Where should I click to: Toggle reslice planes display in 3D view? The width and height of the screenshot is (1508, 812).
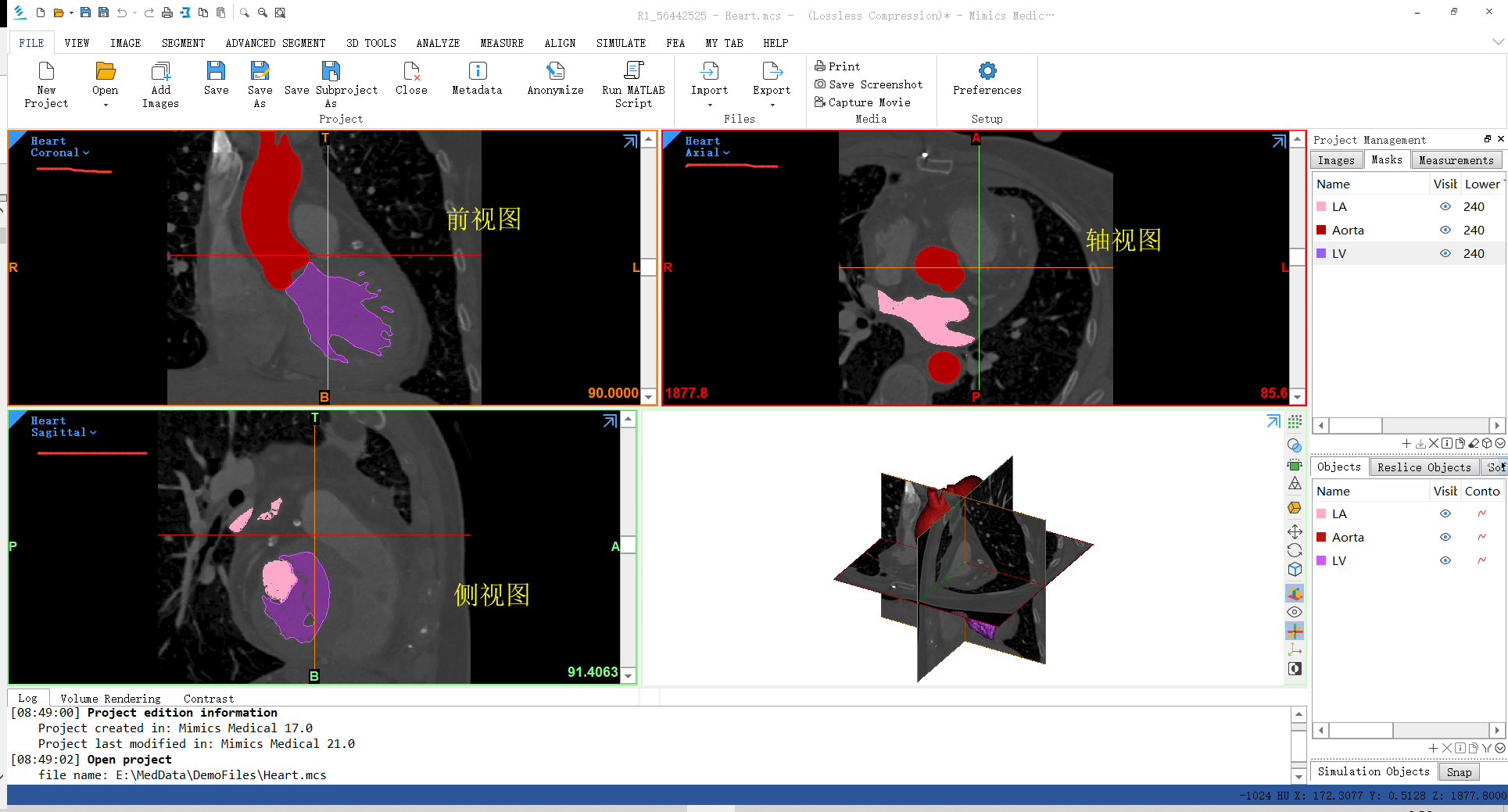pyautogui.click(x=1295, y=593)
